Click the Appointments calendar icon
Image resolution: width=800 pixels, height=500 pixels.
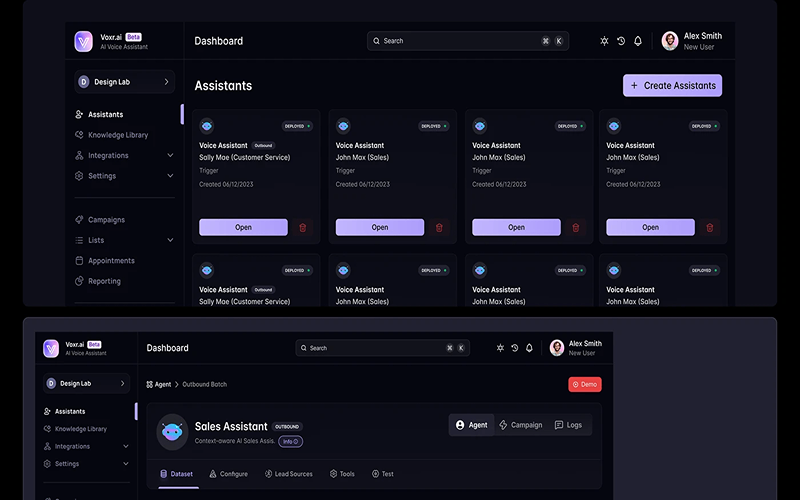79,261
